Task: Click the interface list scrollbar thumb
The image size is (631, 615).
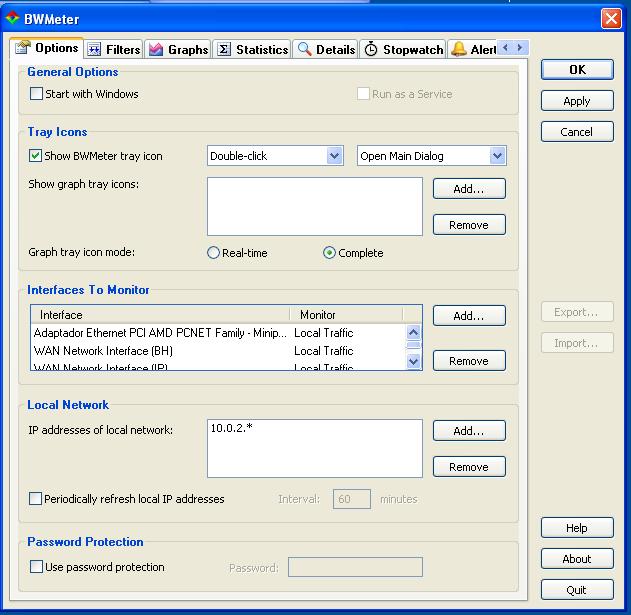Action: (413, 345)
